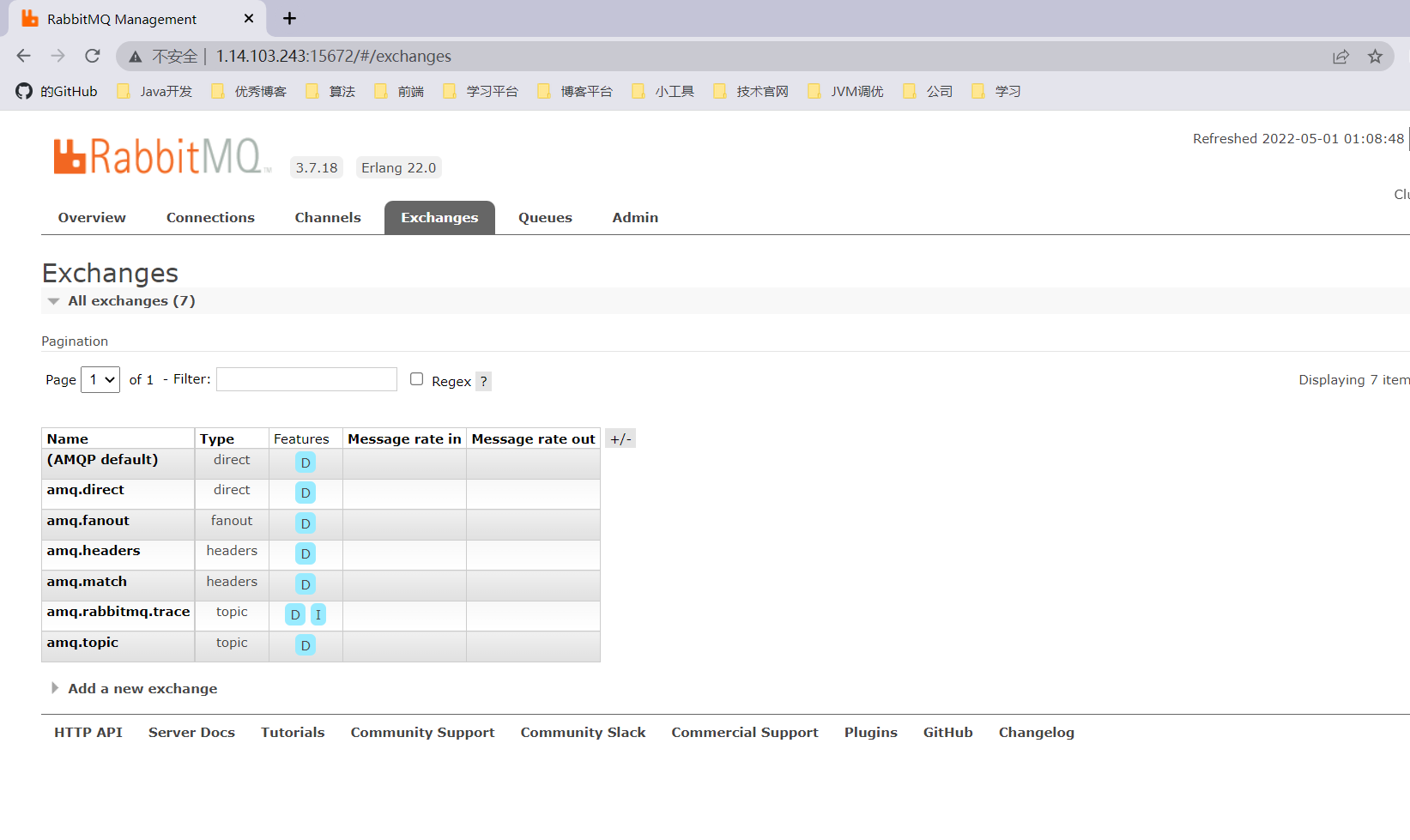
Task: Open the 前端 bookmark folder
Action: point(399,91)
